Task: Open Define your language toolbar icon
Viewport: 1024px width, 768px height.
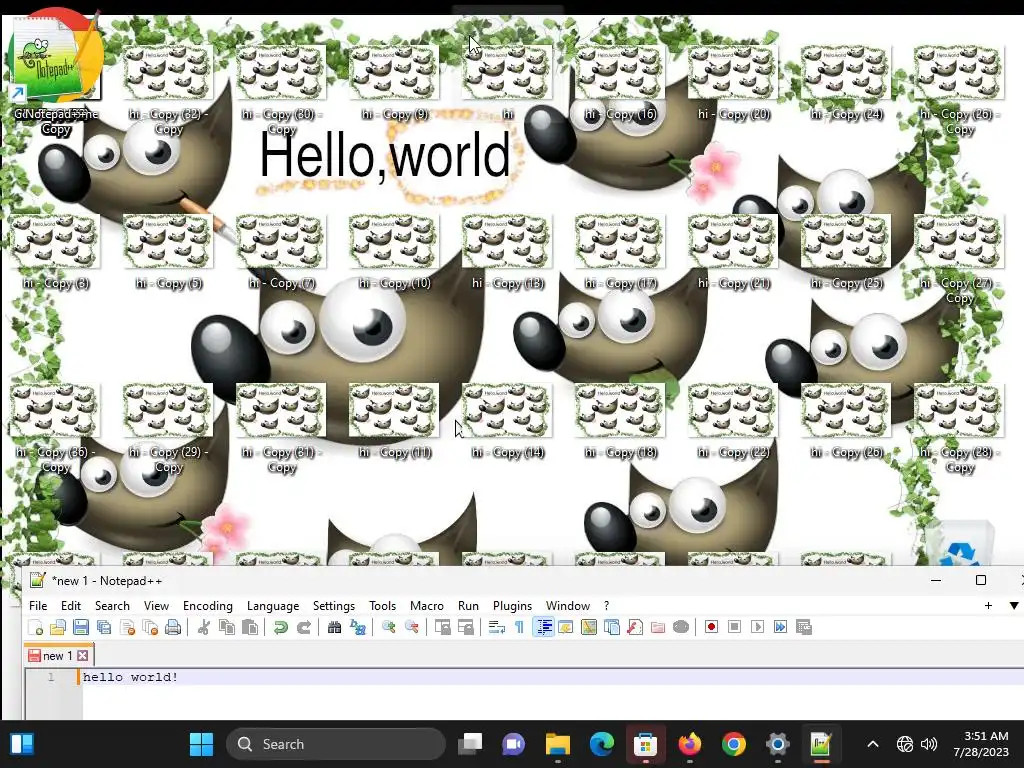Action: point(566,628)
